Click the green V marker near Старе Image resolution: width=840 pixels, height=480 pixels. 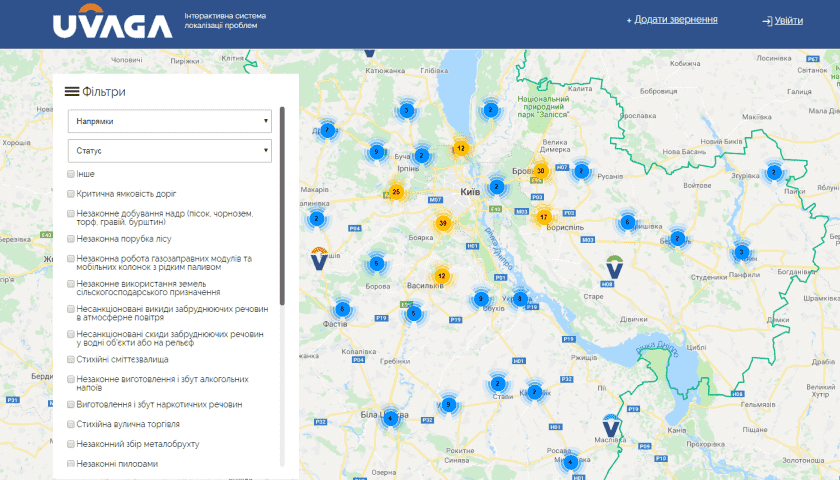coord(614,266)
